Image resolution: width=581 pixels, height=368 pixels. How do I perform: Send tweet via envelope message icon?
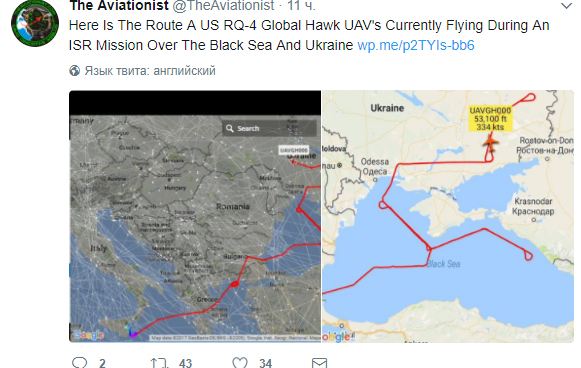(319, 363)
